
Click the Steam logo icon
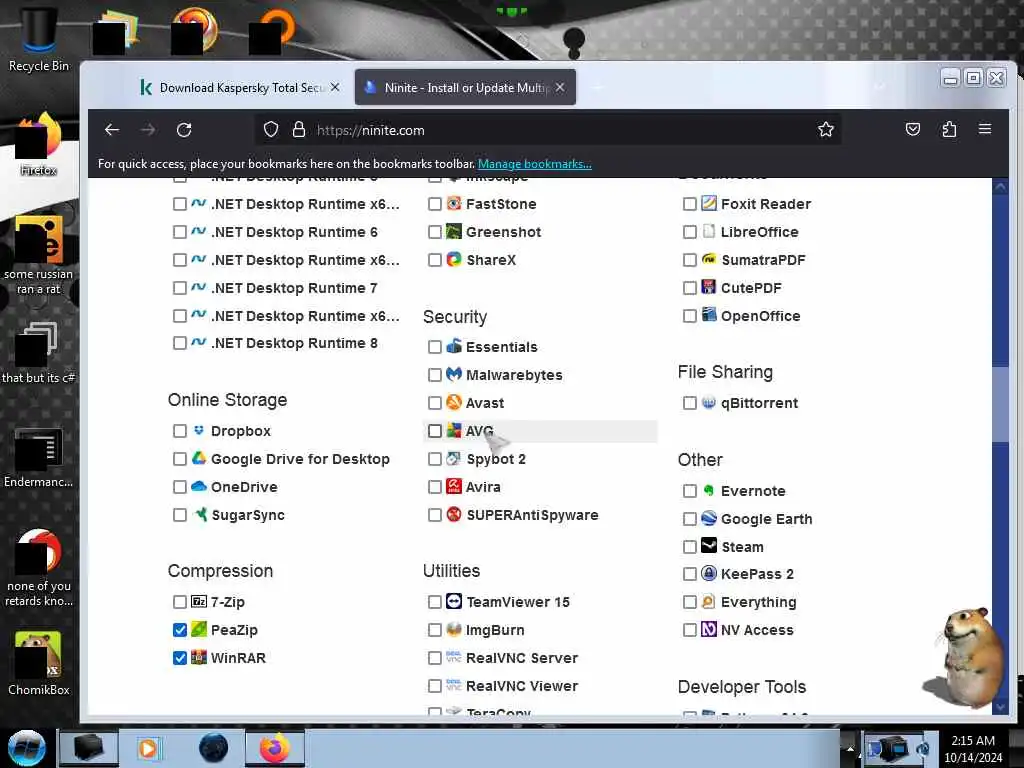709,545
